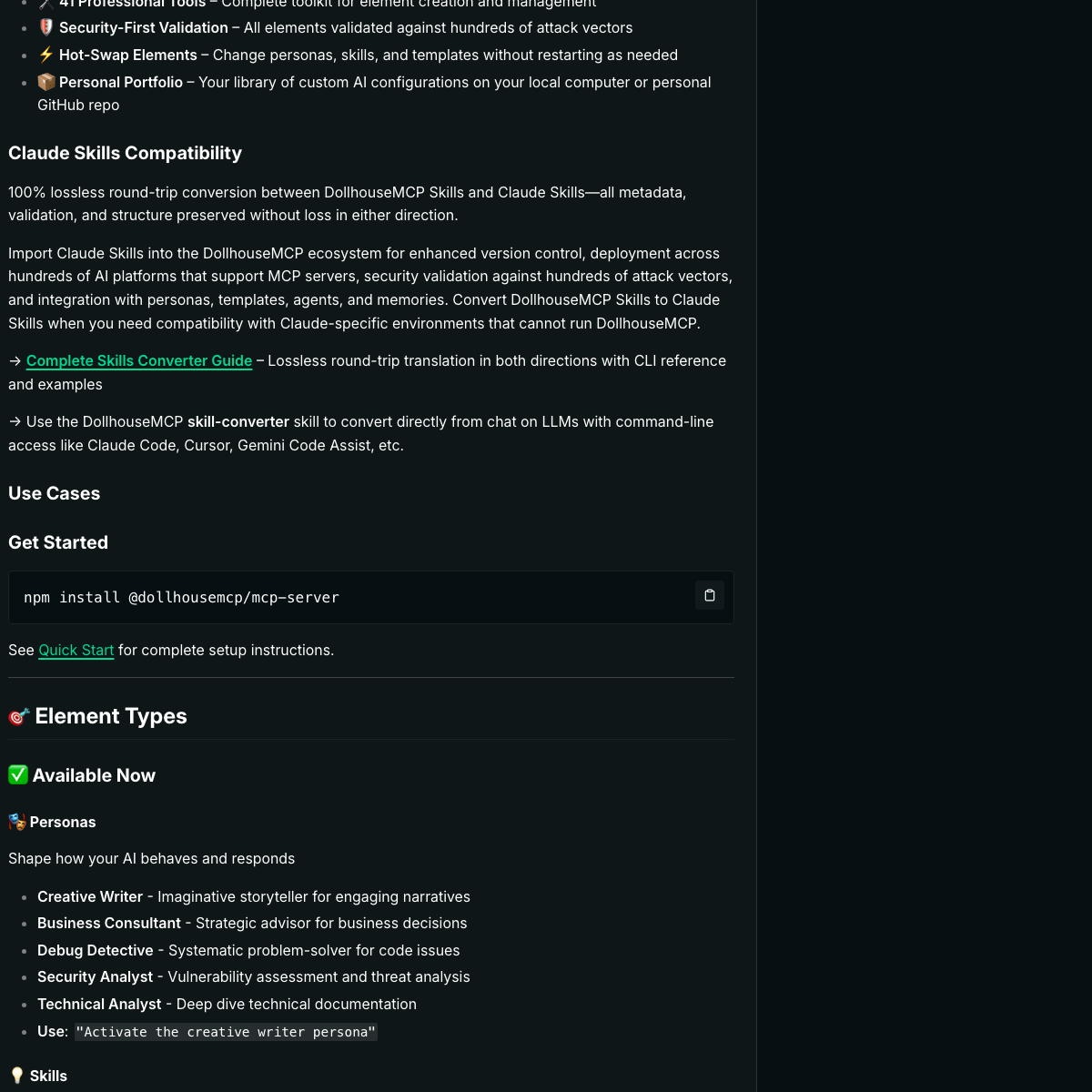The width and height of the screenshot is (1092, 1092).
Task: Click the Use Cases heading
Action: click(x=55, y=493)
